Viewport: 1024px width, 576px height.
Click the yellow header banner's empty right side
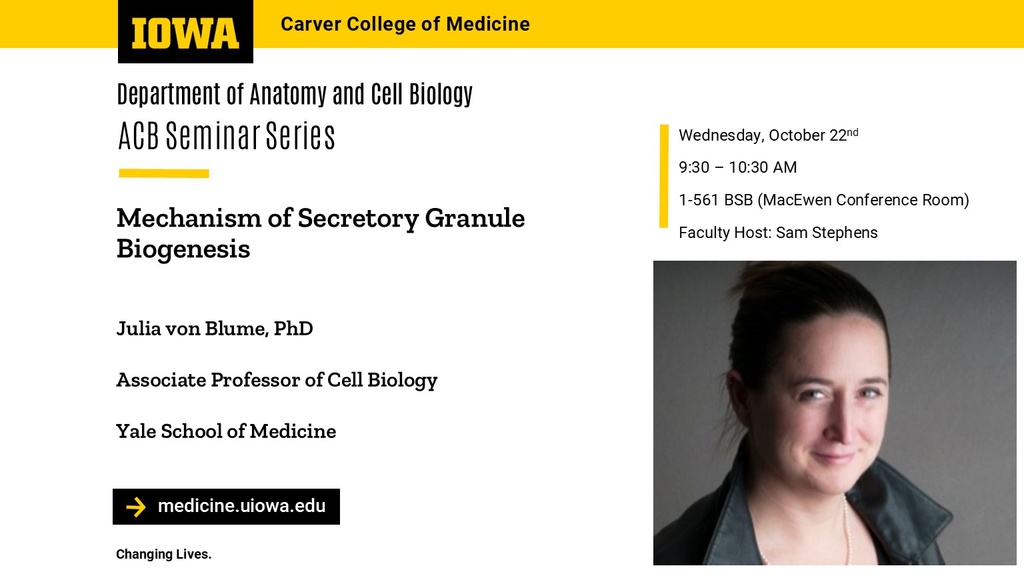click(x=800, y=24)
